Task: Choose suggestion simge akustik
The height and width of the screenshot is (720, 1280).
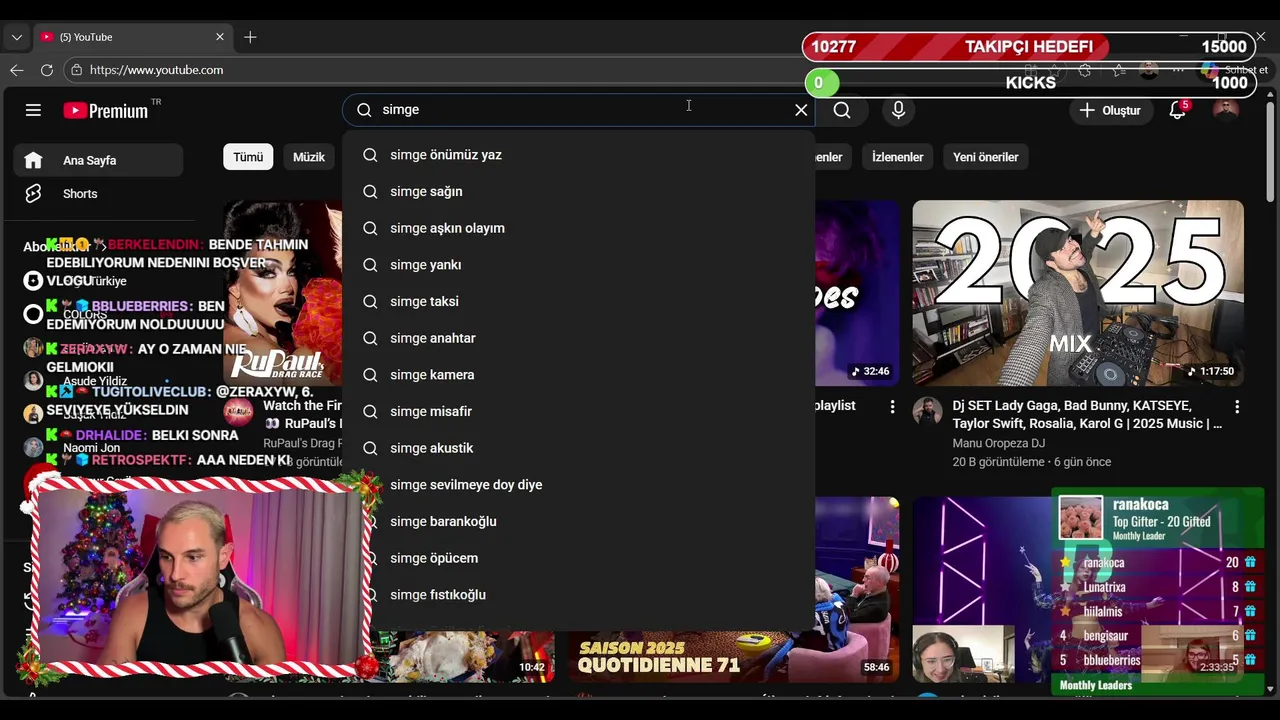Action: point(578,448)
